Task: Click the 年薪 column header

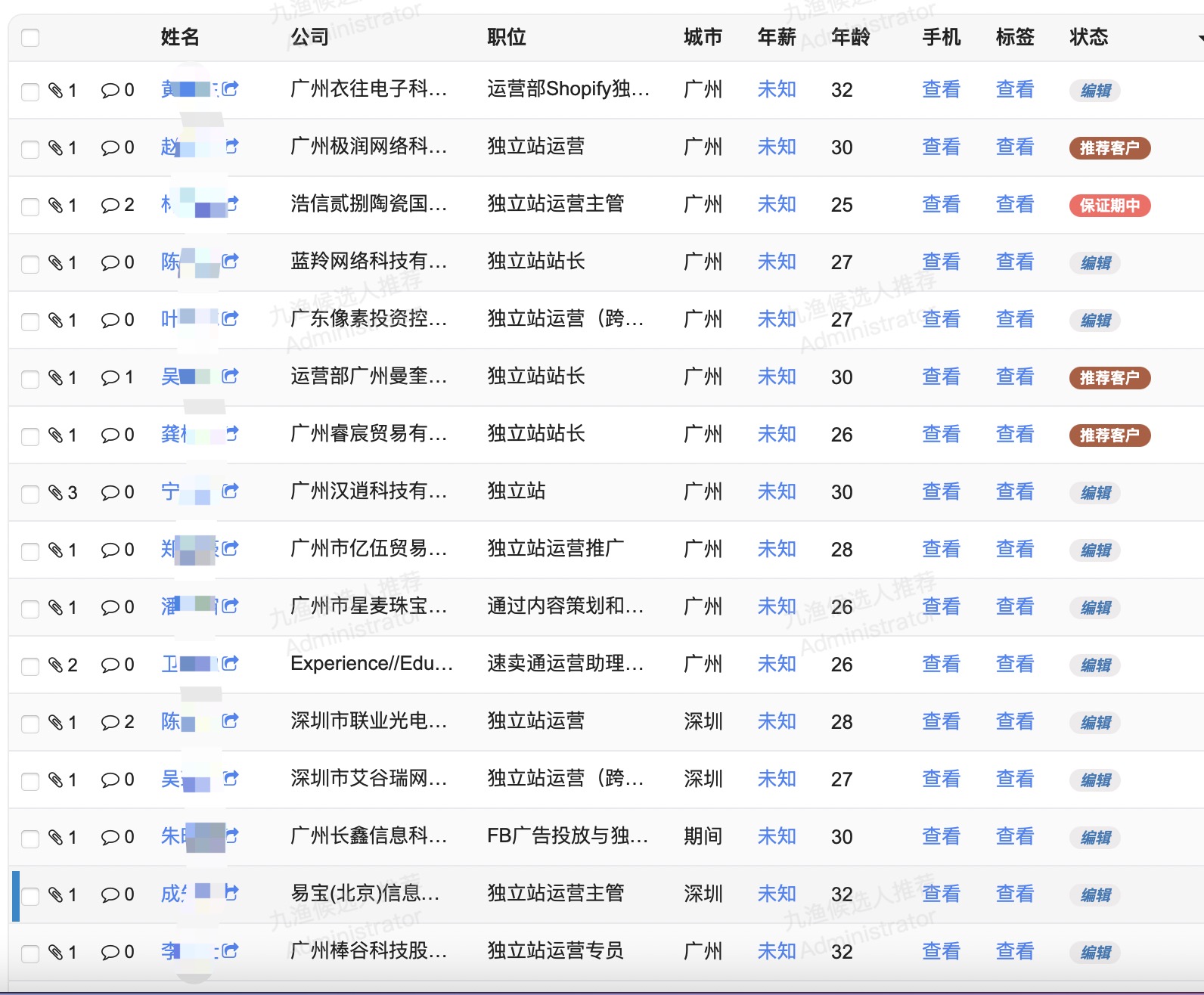Action: click(777, 37)
